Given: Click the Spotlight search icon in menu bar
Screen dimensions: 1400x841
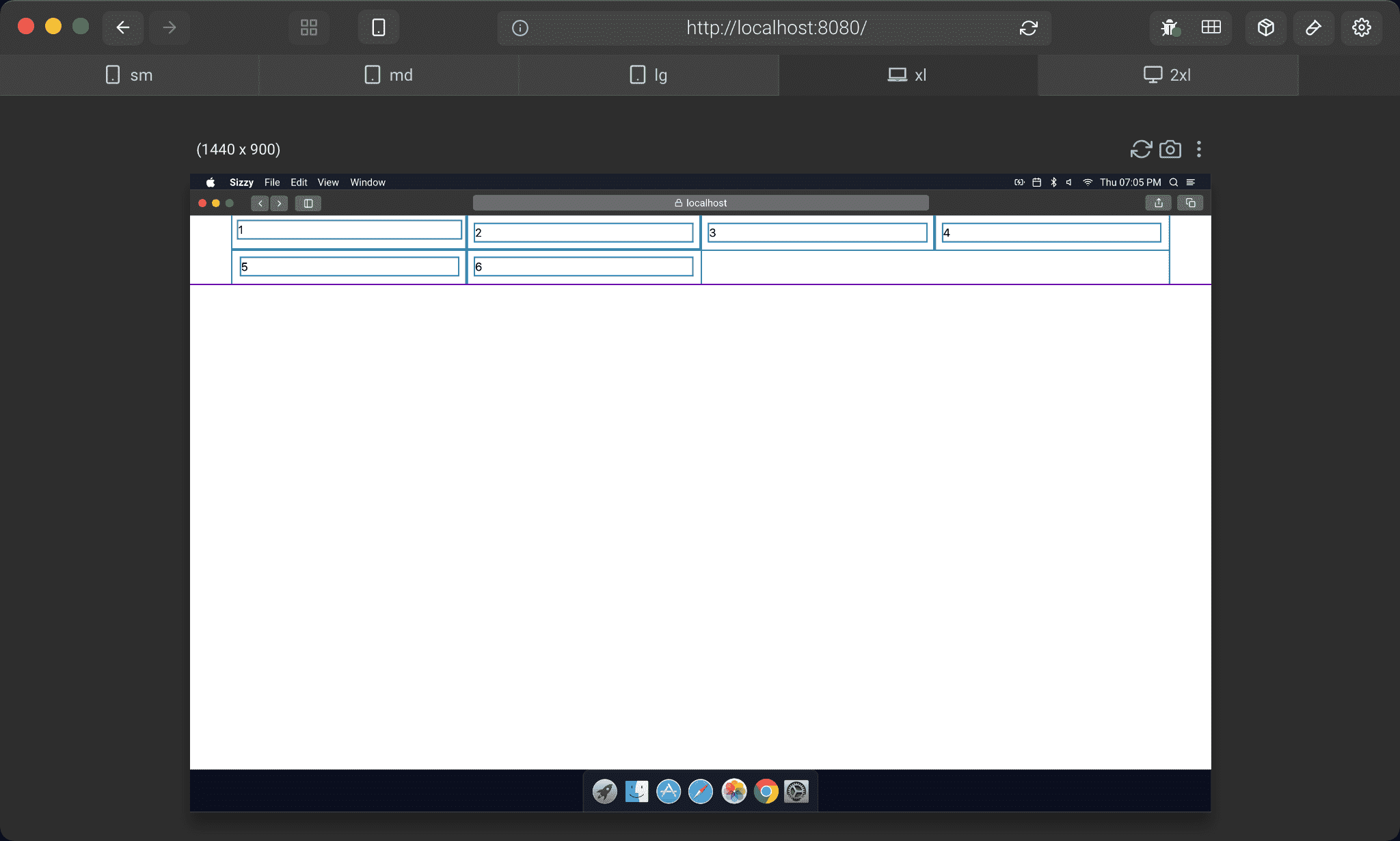Looking at the screenshot, I should [1174, 183].
